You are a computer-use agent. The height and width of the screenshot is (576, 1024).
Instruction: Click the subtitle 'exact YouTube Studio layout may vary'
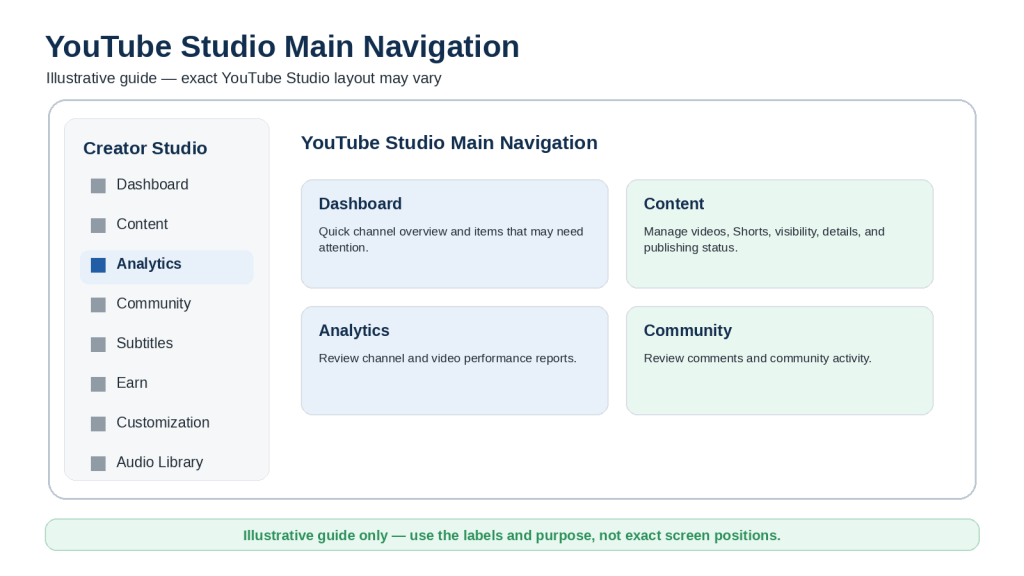(311, 78)
